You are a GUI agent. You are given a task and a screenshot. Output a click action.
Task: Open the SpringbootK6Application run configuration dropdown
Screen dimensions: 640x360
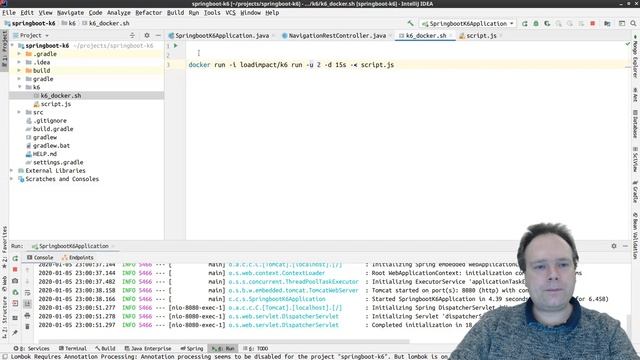[x=467, y=24]
